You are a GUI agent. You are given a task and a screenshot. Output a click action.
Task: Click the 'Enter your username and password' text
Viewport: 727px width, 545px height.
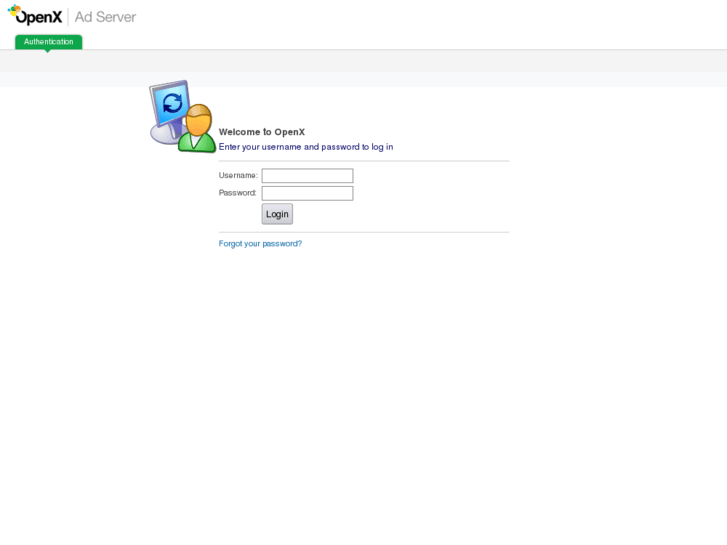click(x=306, y=147)
